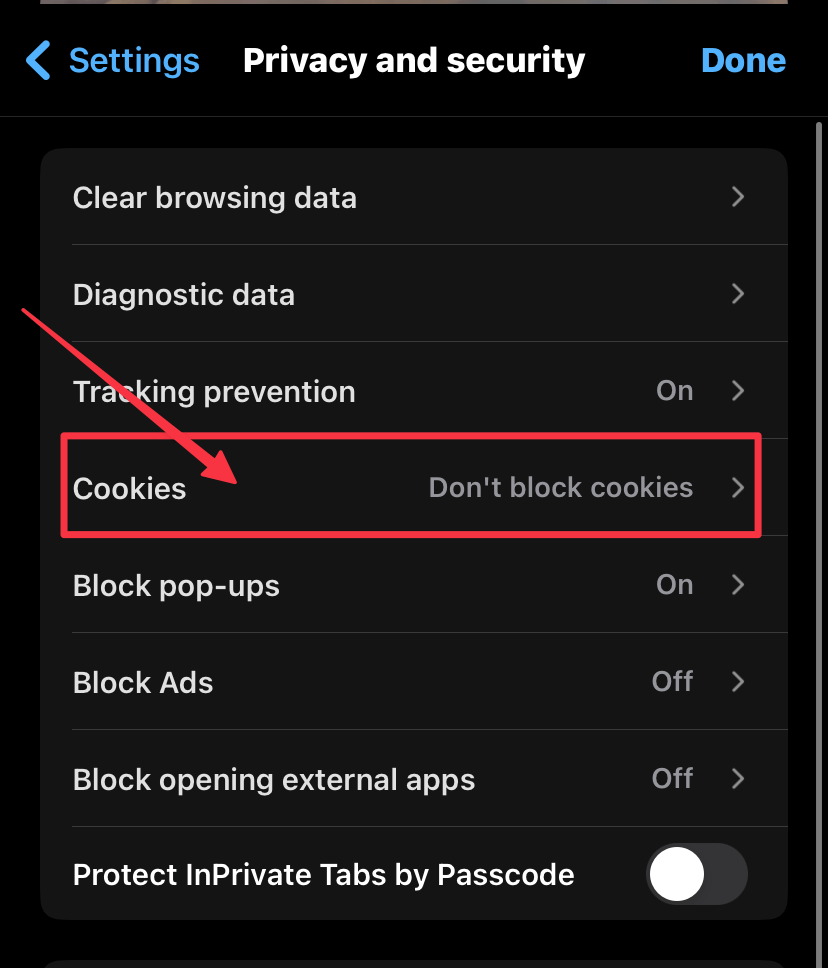Viewport: 828px width, 968px height.
Task: Click the chevron beside Tracking prevention
Action: click(x=738, y=391)
